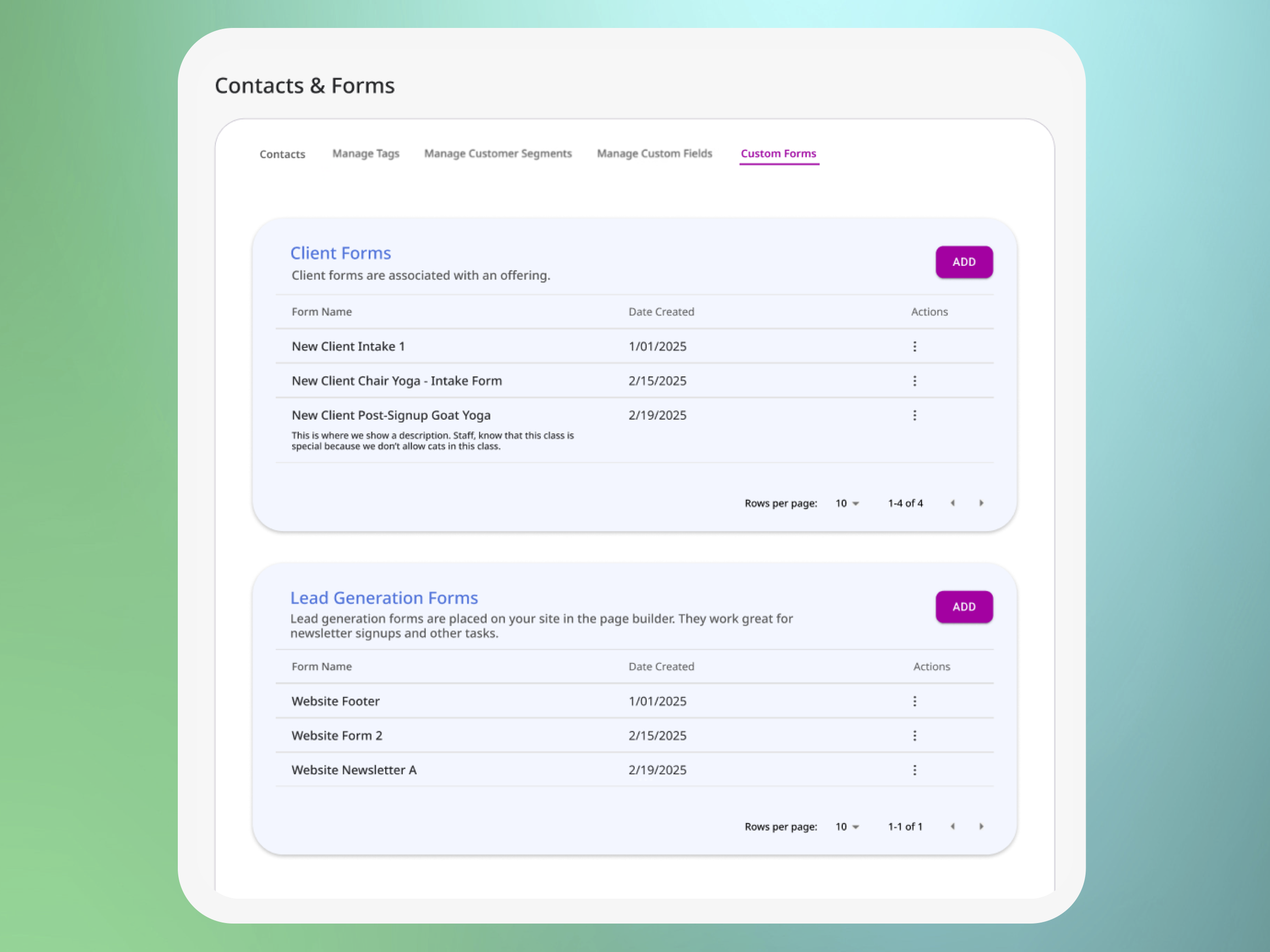Open the Manage Tags tab
This screenshot has width=1270, height=952.
click(x=366, y=153)
